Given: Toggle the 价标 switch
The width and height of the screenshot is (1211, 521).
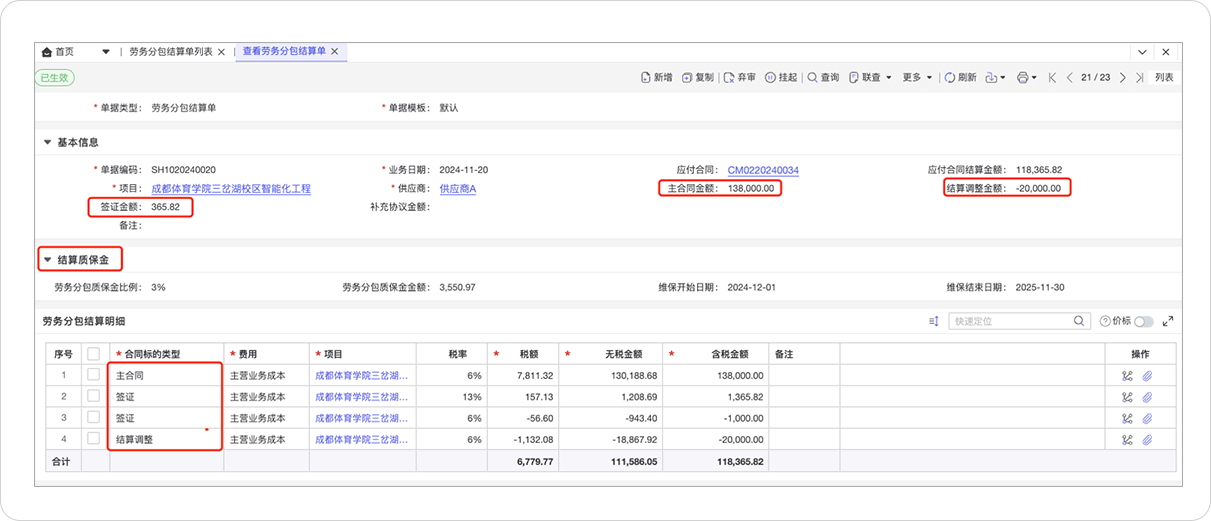Looking at the screenshot, I should (1143, 321).
